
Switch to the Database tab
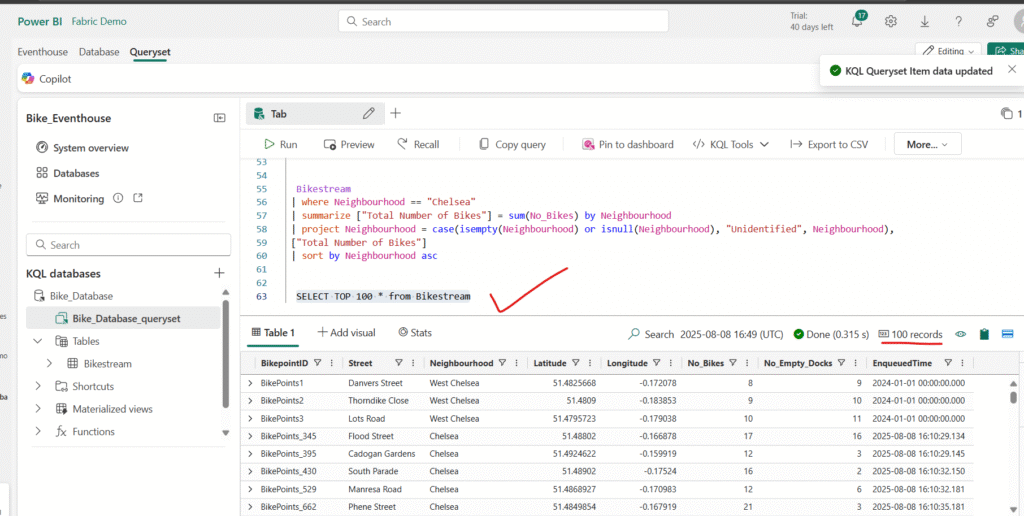click(99, 52)
